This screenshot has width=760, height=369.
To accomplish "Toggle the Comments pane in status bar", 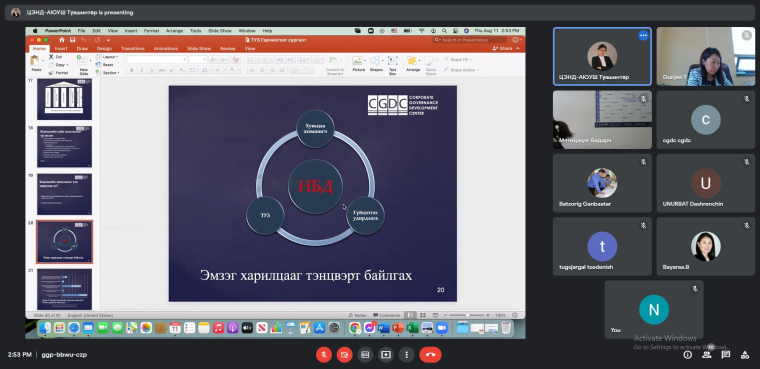I will [387, 315].
